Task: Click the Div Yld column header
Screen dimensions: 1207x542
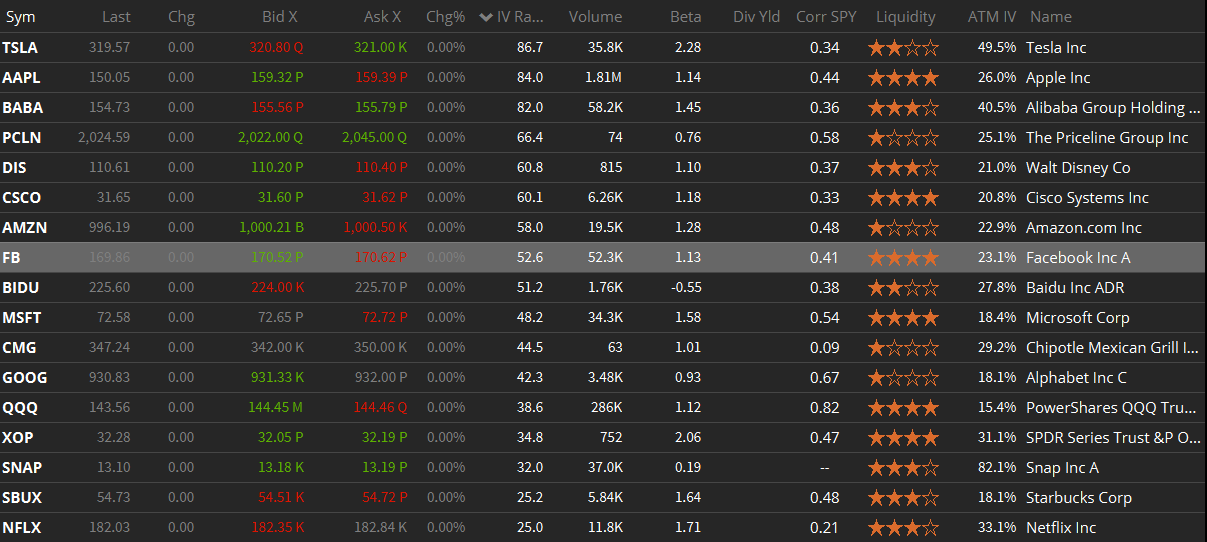Action: click(x=757, y=17)
